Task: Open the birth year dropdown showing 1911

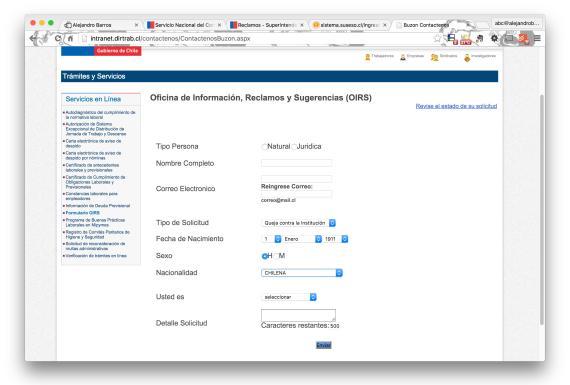Action: 336,239
